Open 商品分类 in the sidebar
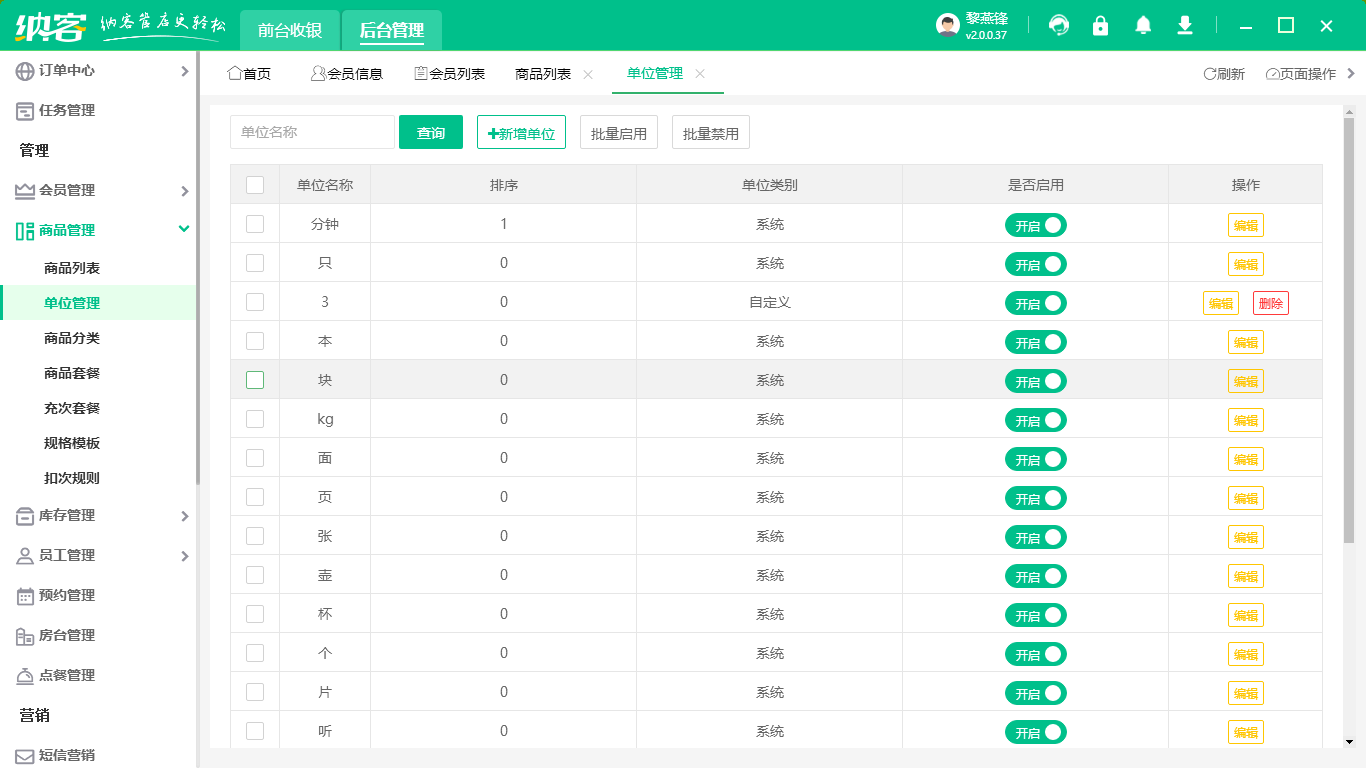This screenshot has width=1366, height=768. pos(72,338)
